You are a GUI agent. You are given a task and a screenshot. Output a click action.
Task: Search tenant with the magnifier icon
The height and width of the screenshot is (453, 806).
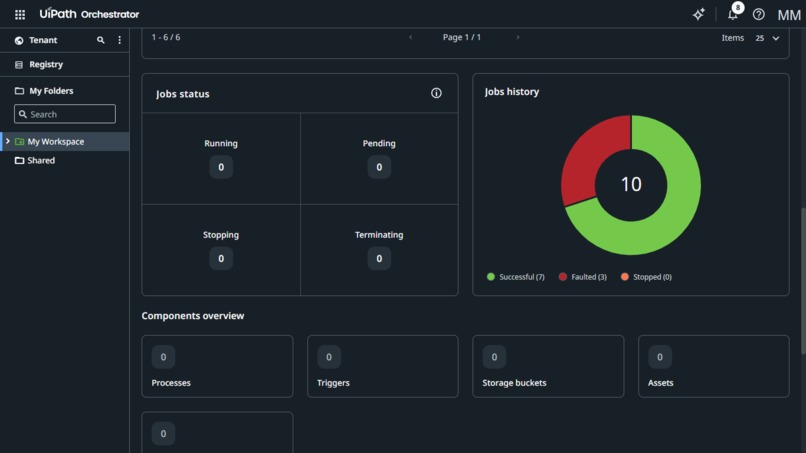(x=101, y=40)
